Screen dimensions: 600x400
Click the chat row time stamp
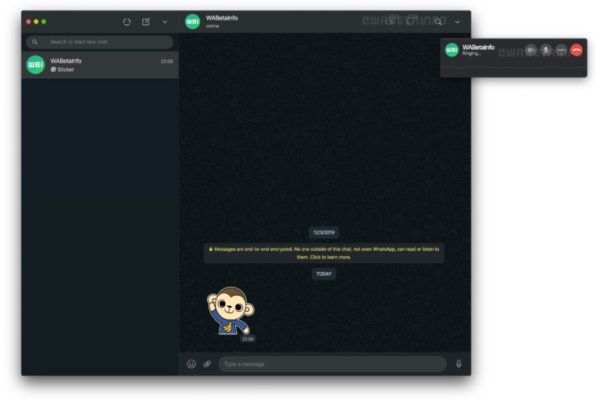(x=167, y=61)
